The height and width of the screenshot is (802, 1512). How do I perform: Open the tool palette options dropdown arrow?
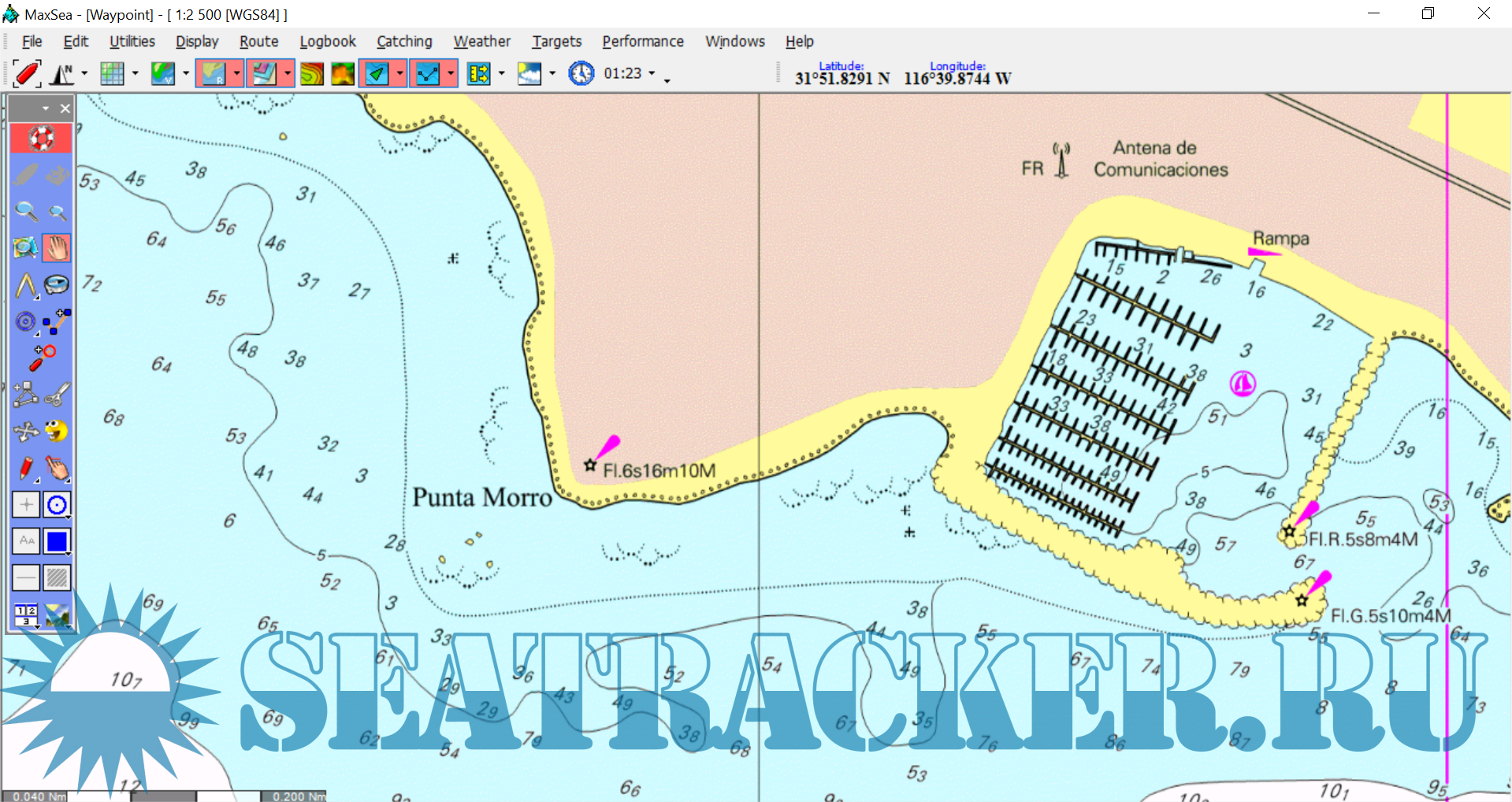coord(46,109)
